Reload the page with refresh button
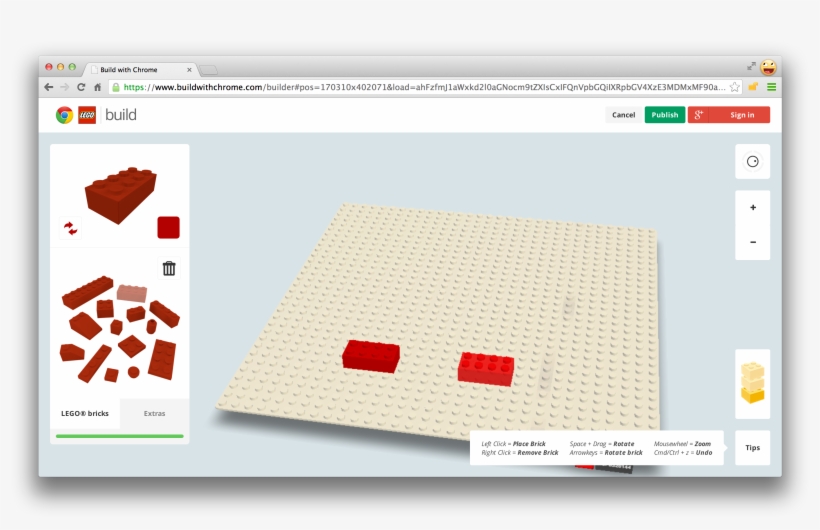This screenshot has width=820, height=530. (81, 87)
